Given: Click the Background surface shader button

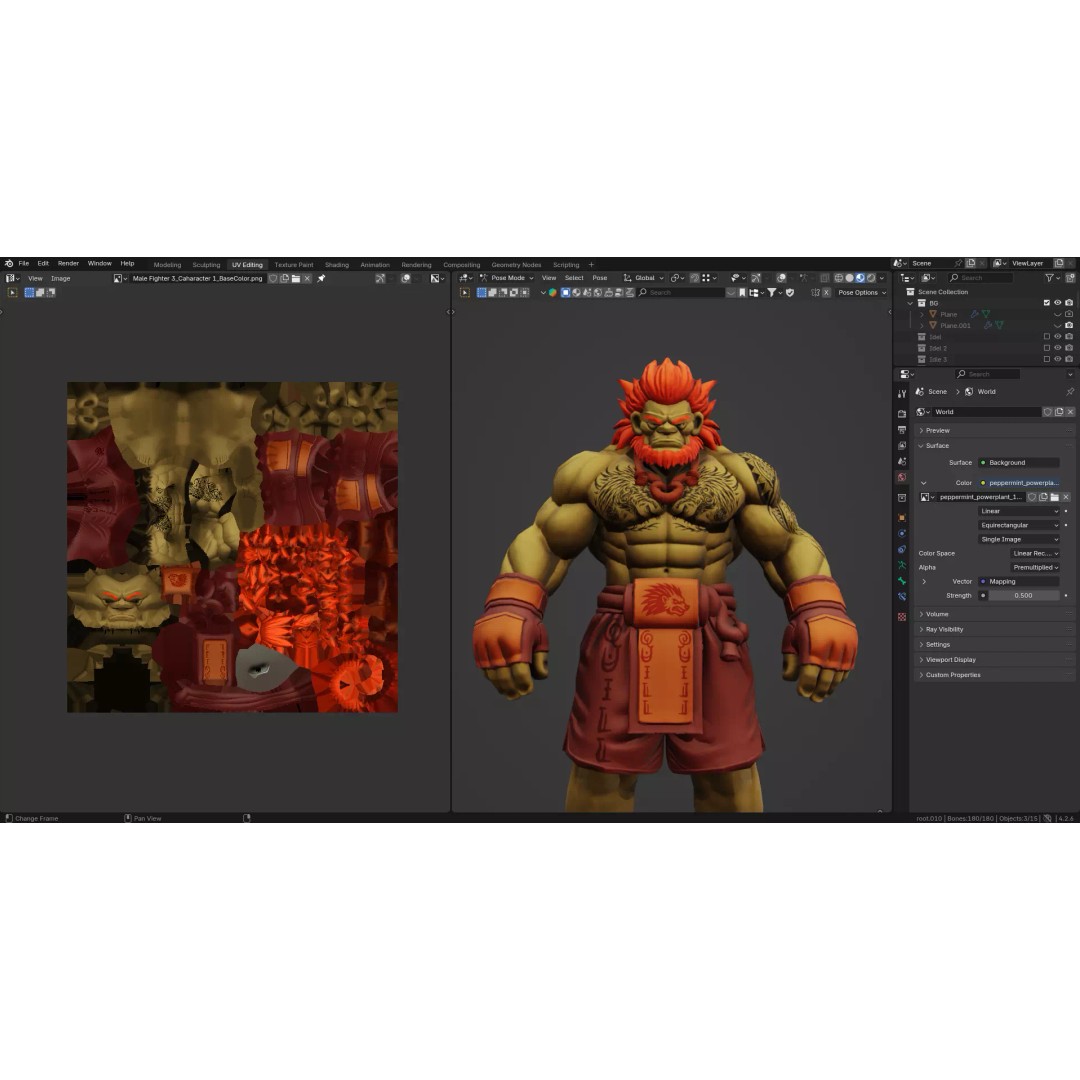Looking at the screenshot, I should [x=1019, y=463].
